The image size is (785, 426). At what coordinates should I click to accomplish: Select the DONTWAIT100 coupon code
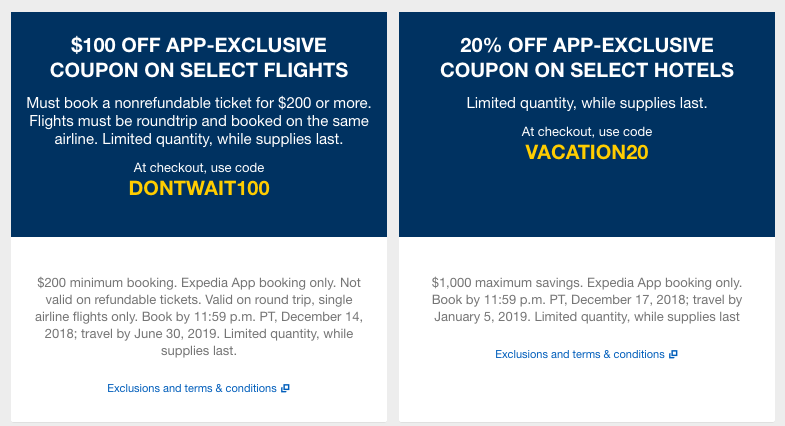pyautogui.click(x=199, y=188)
